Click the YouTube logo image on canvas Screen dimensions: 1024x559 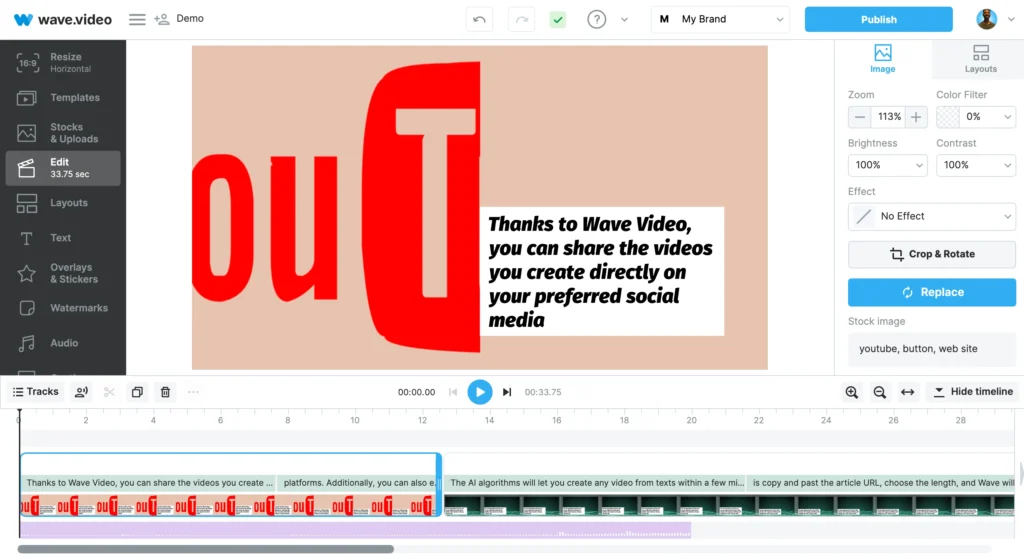coord(336,208)
